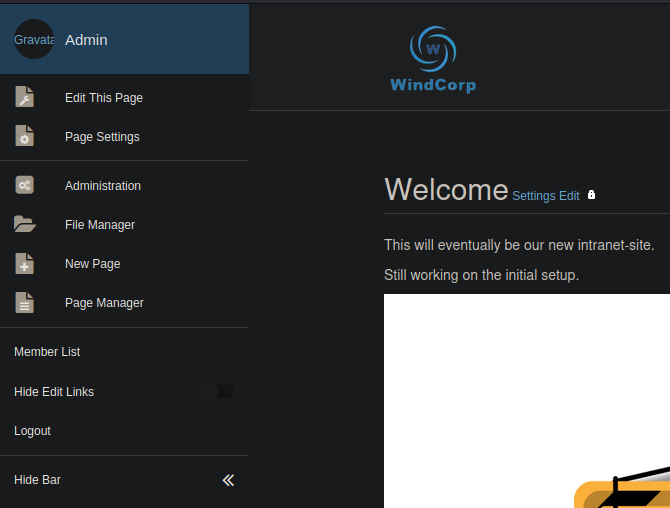This screenshot has width=670, height=508.
Task: Open Edit This Page menu item
Action: click(104, 98)
